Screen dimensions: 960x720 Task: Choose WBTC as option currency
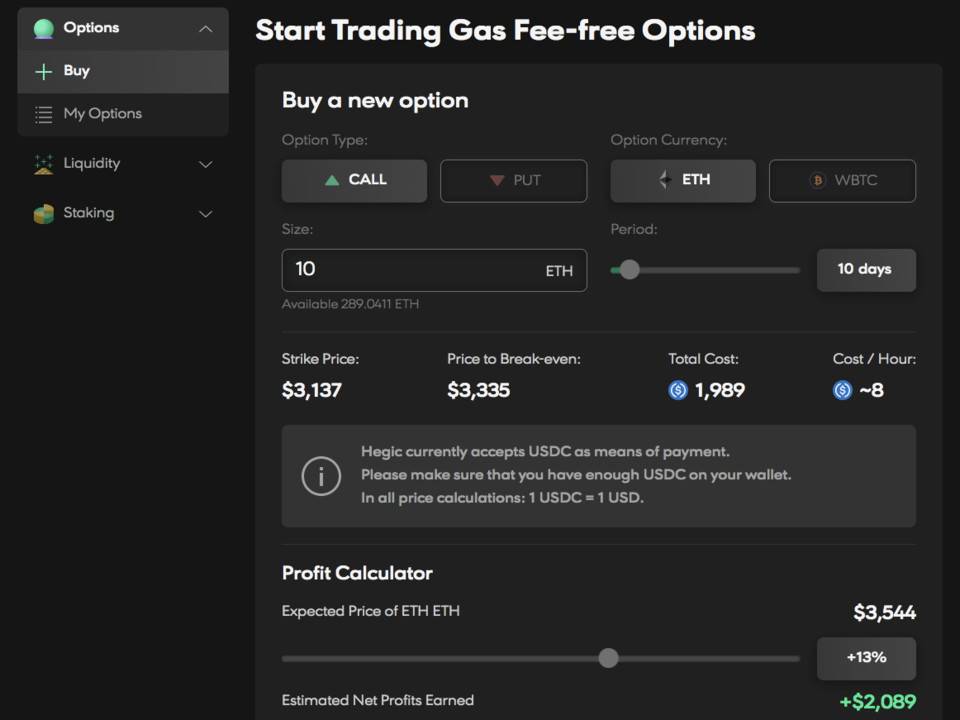tap(842, 181)
